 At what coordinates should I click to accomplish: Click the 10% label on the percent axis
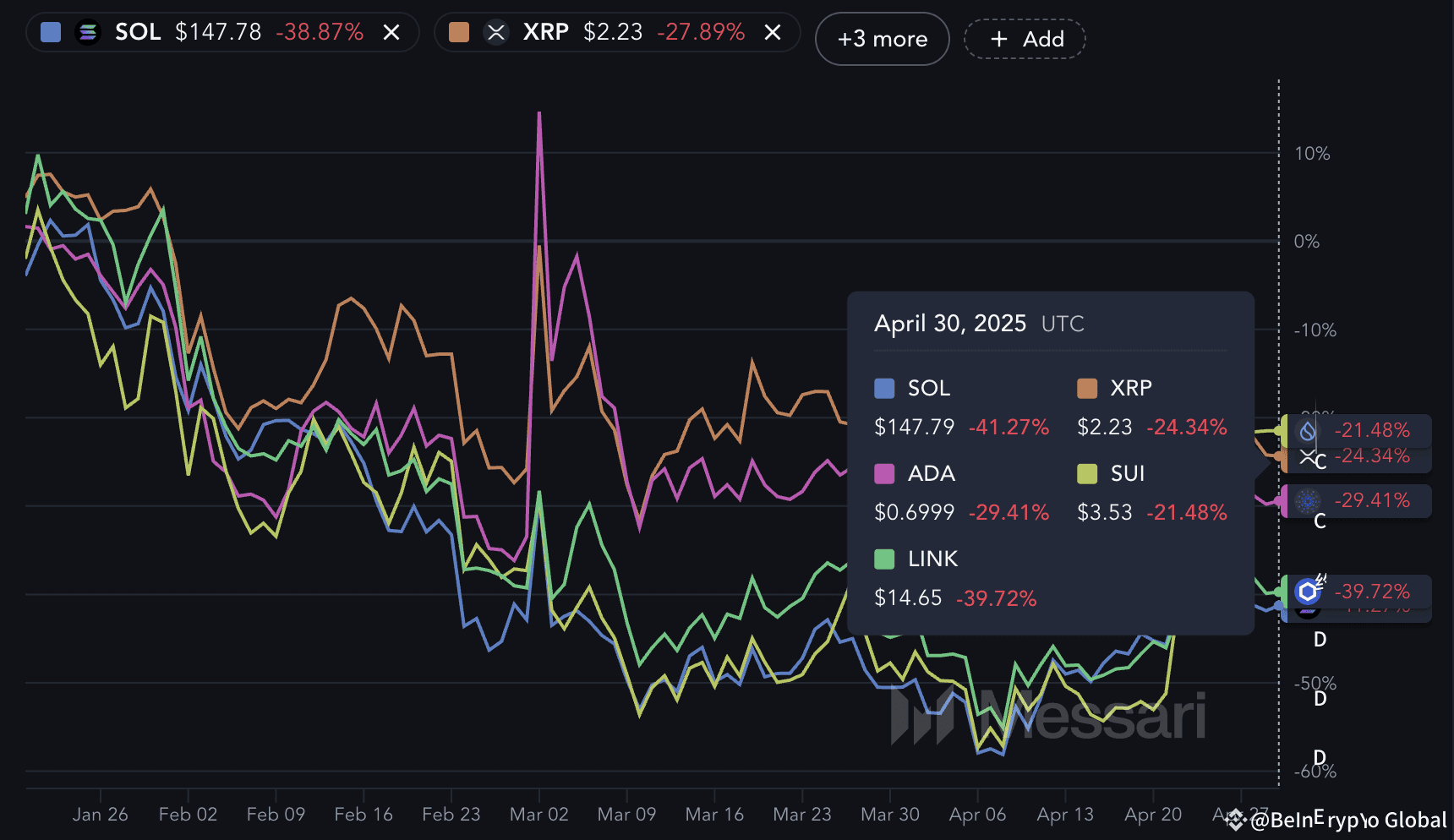tap(1312, 154)
